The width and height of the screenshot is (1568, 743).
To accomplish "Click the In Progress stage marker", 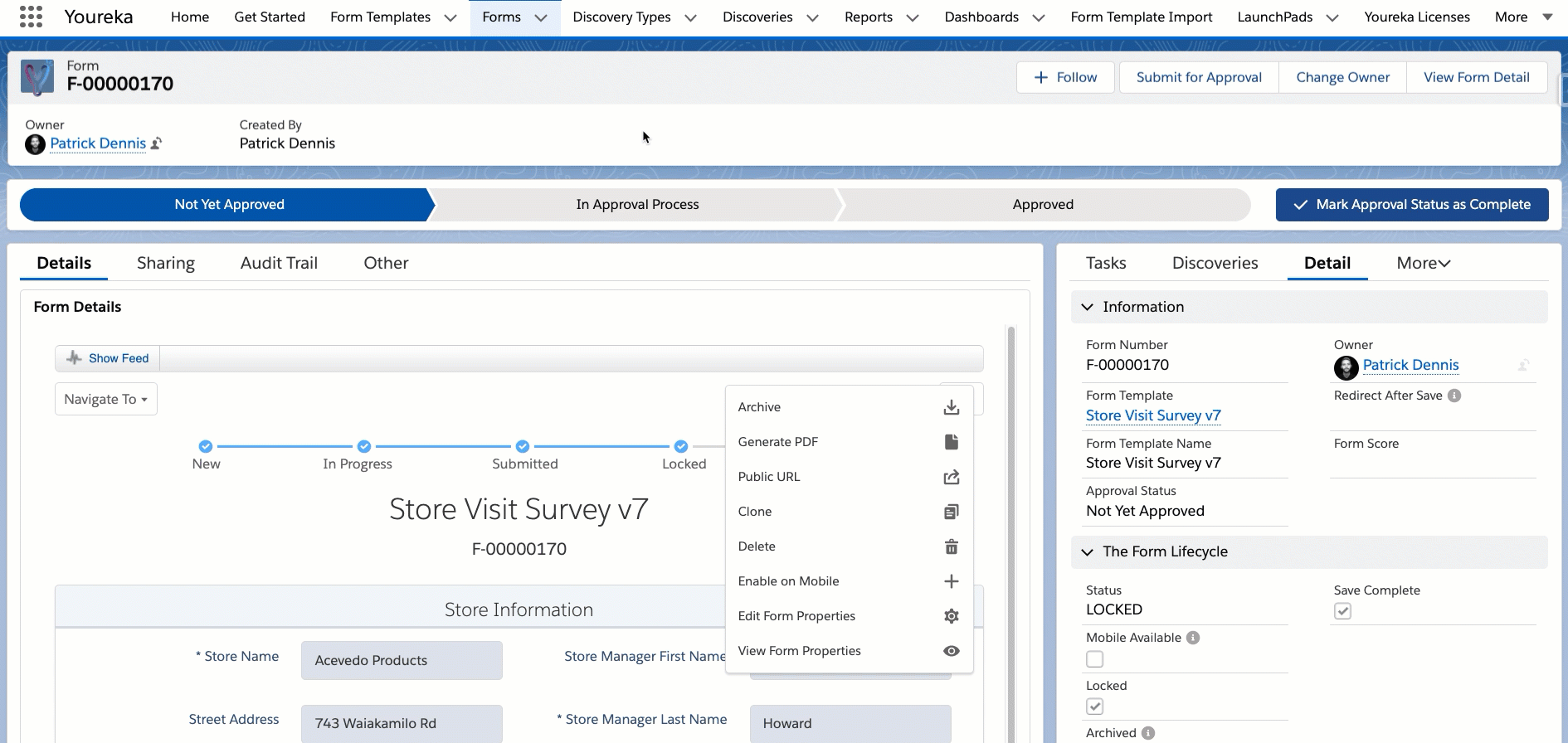I will [364, 446].
